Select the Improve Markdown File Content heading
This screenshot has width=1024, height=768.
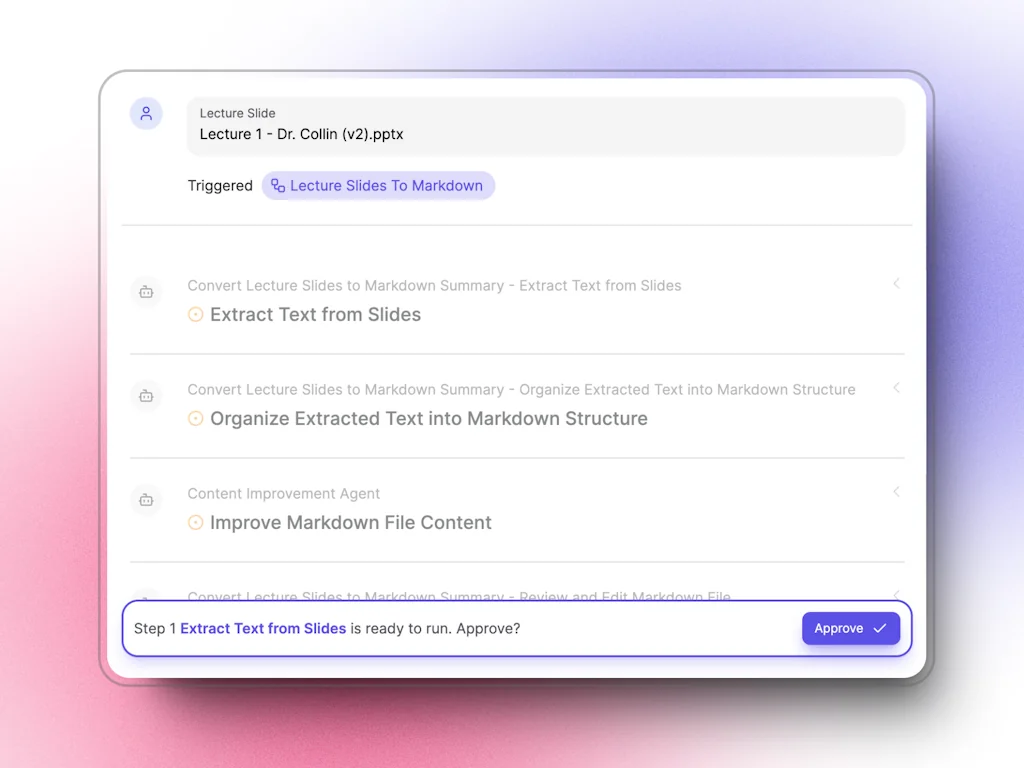point(350,523)
